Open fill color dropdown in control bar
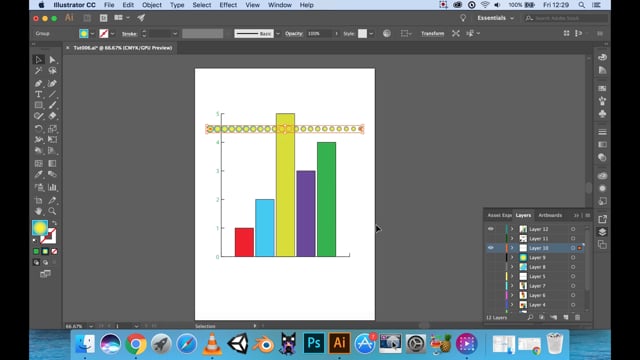640x360 pixels. point(92,33)
